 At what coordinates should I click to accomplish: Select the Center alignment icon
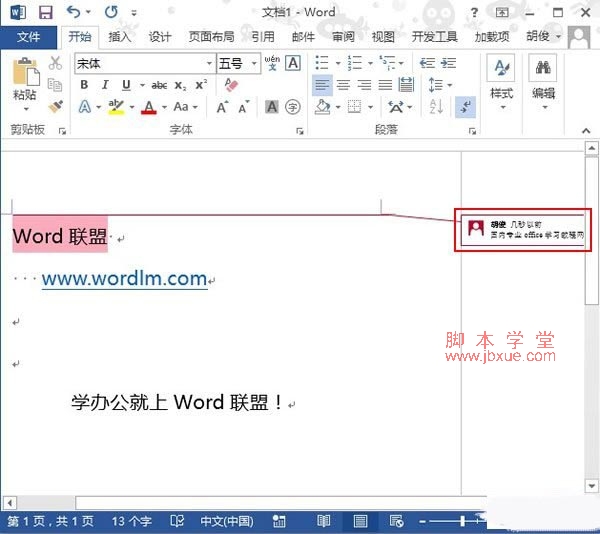(343, 85)
